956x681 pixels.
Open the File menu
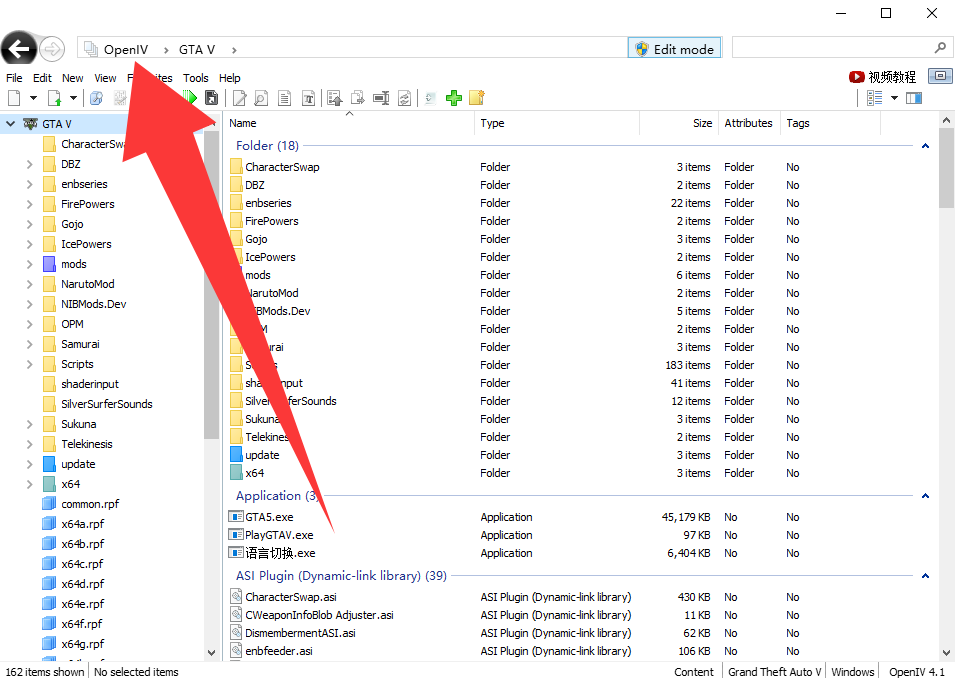(14, 78)
